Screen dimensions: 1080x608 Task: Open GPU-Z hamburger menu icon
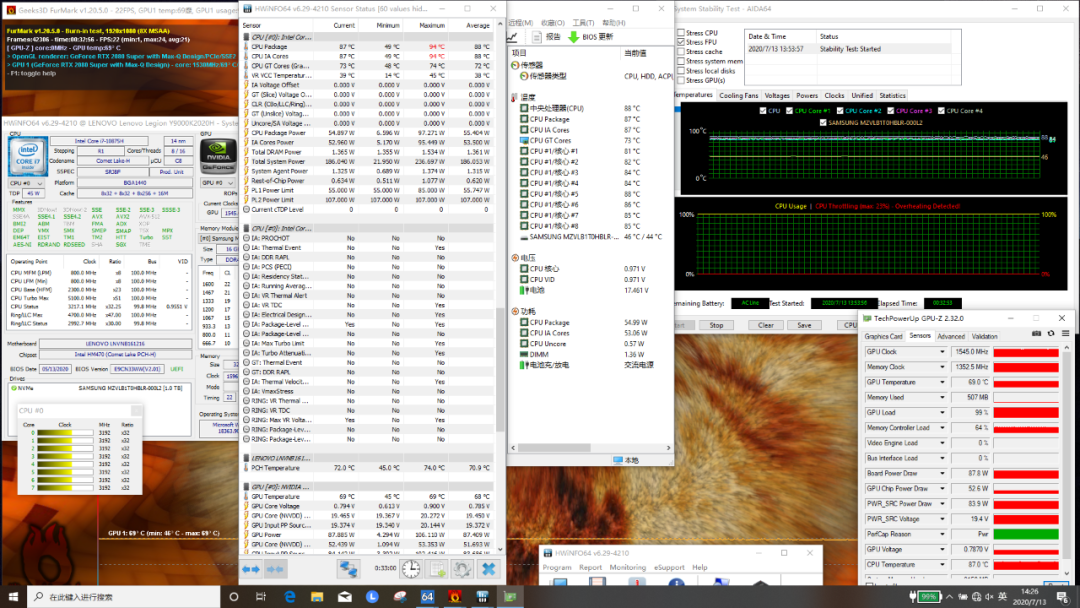1066,333
